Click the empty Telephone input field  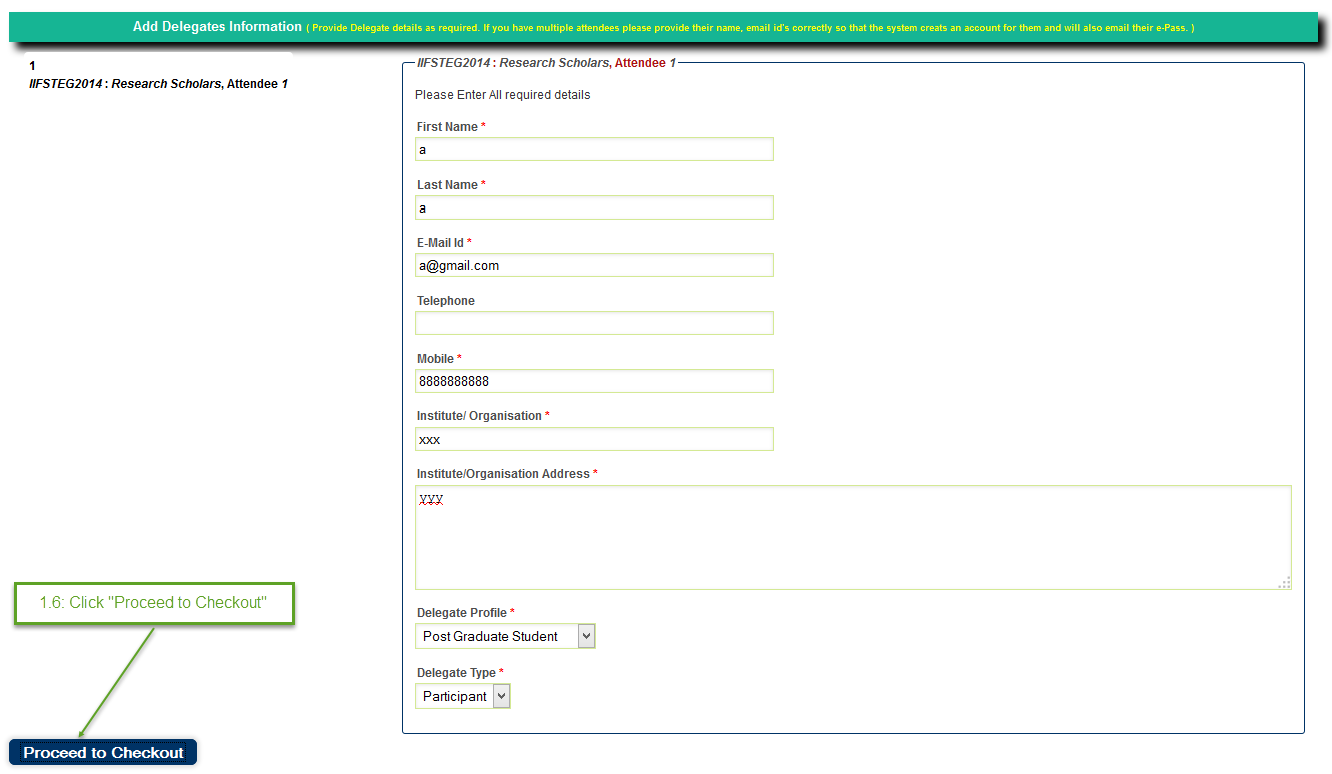(594, 323)
